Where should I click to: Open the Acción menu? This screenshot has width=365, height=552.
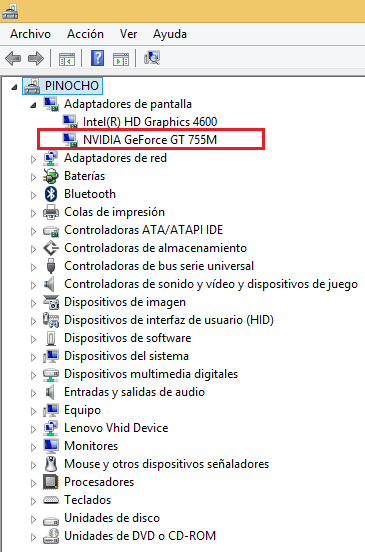tap(86, 34)
